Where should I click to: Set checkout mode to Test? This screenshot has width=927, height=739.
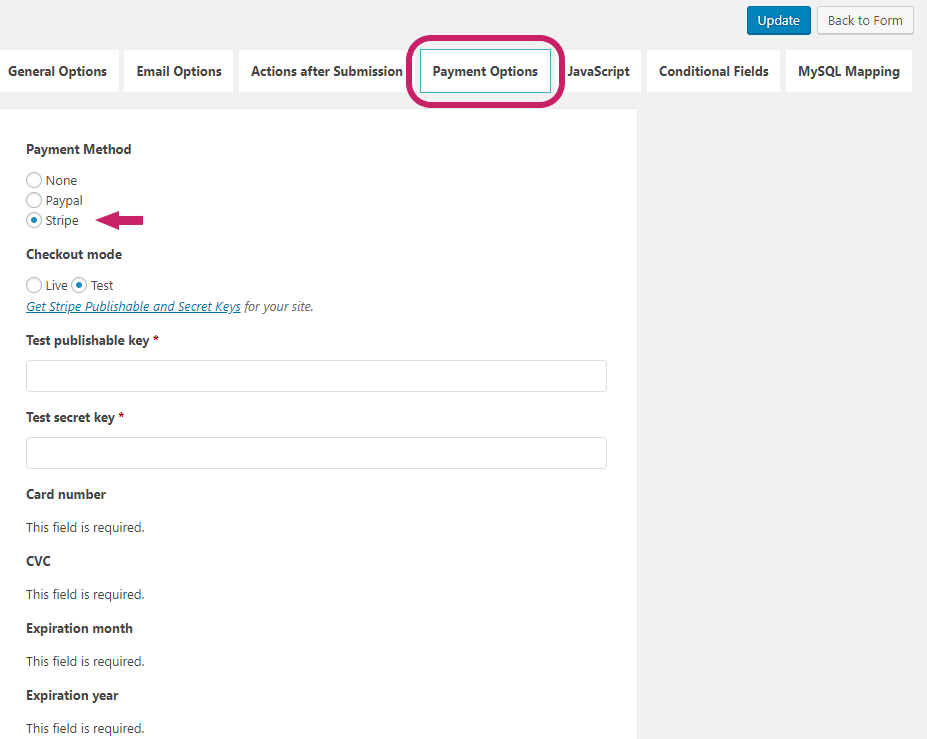pos(79,285)
